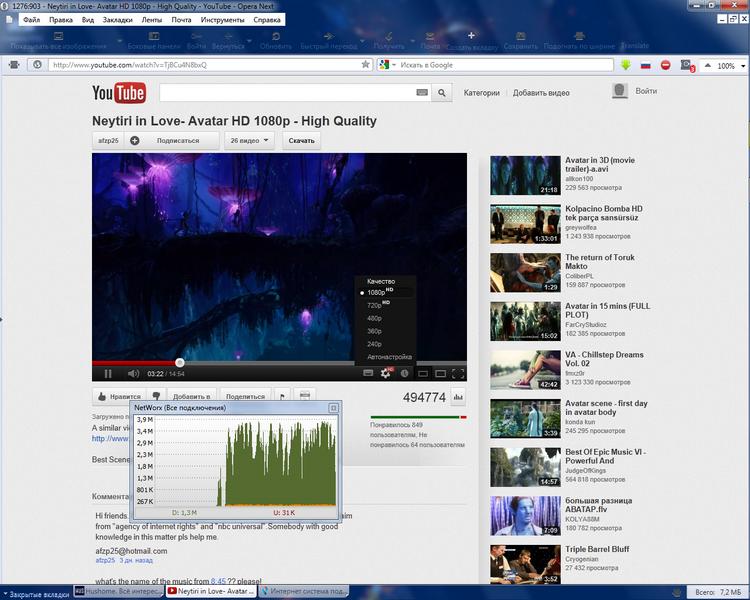Click the Подписаться subscribe button
The width and height of the screenshot is (750, 600).
178,141
